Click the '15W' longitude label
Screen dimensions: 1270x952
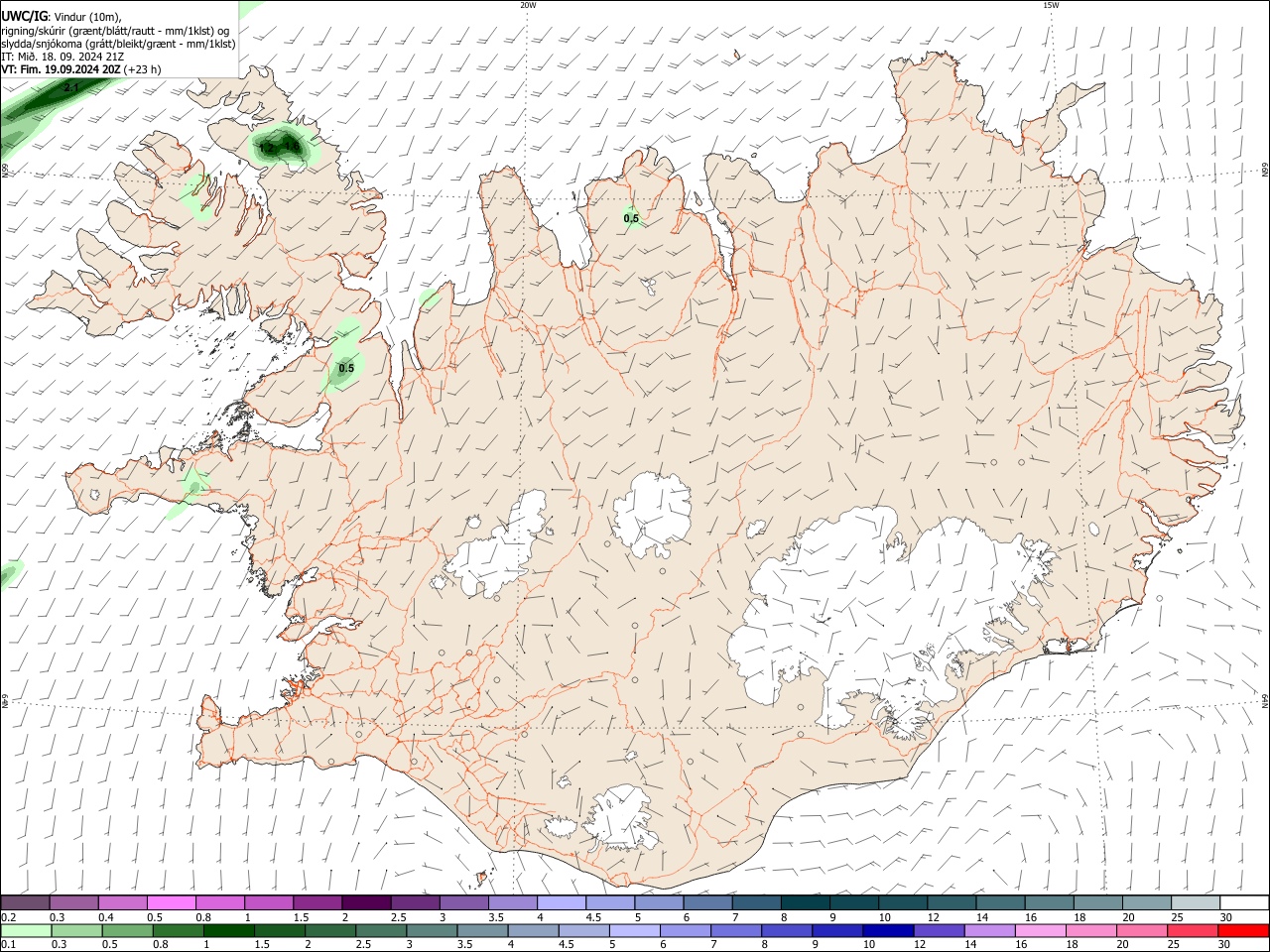(x=1051, y=5)
